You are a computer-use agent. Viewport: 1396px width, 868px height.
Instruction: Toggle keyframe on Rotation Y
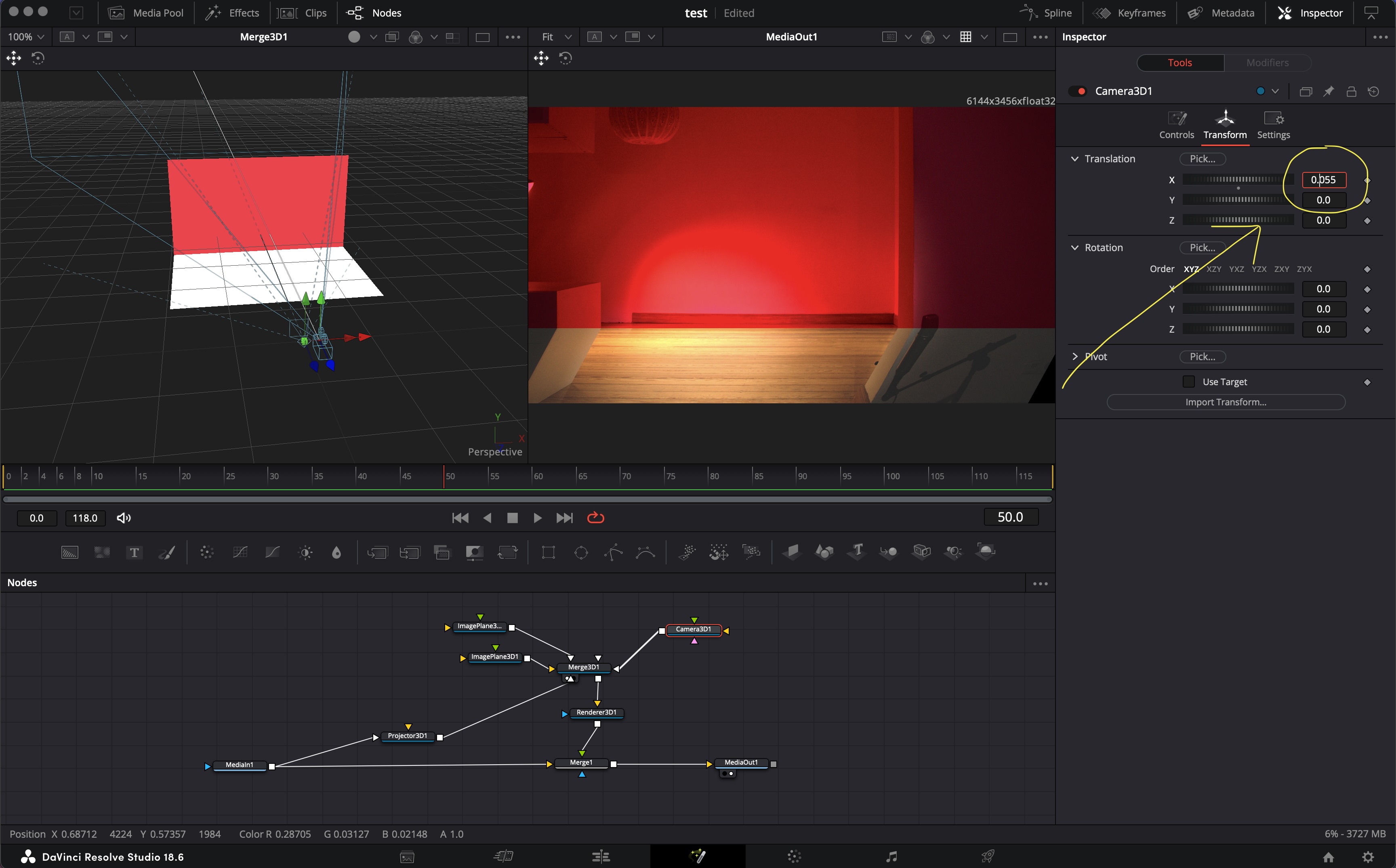[x=1367, y=309]
